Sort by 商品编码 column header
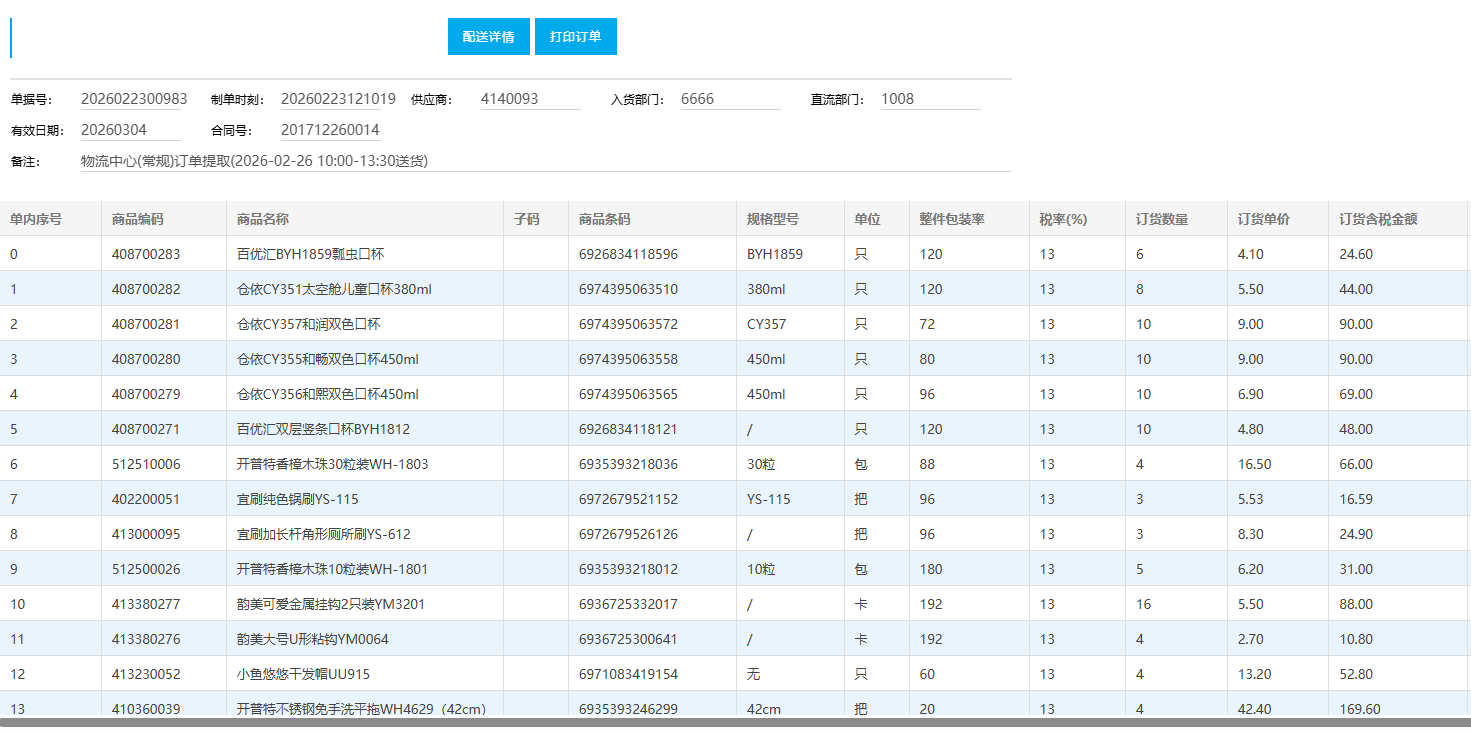Screen dimensions: 1471x734 [x=138, y=219]
